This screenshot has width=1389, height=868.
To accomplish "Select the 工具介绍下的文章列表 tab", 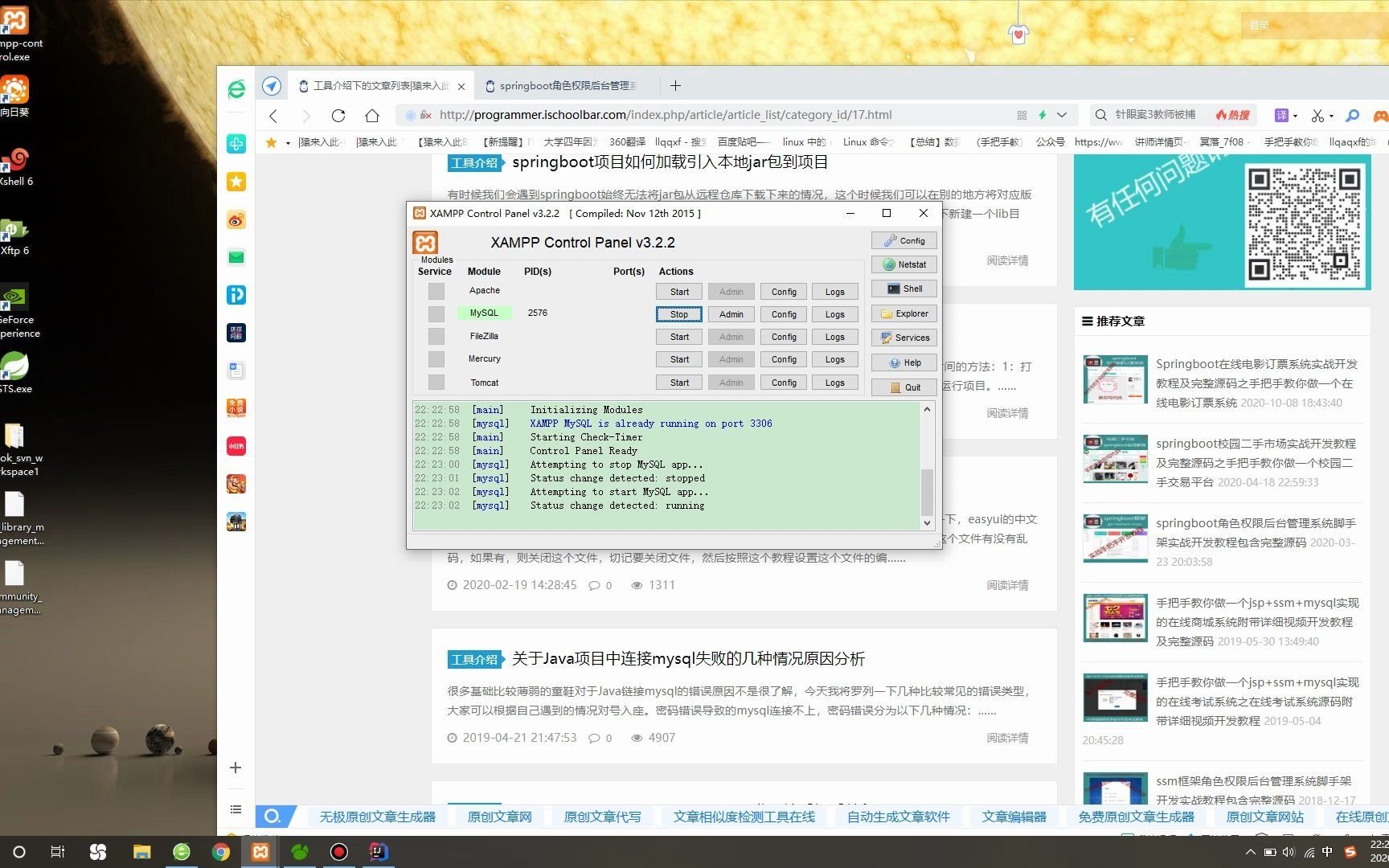I will [382, 86].
